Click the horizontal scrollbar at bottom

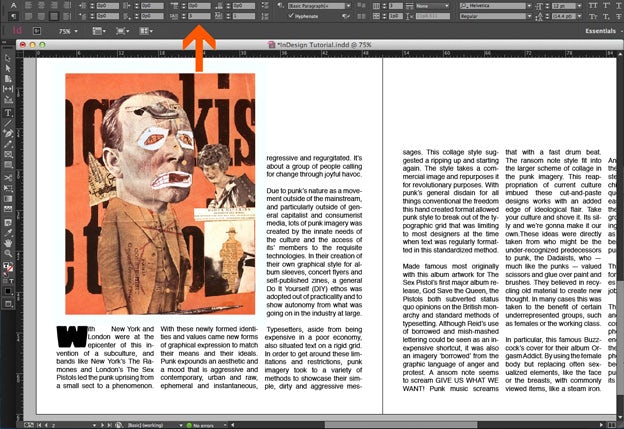[400, 425]
